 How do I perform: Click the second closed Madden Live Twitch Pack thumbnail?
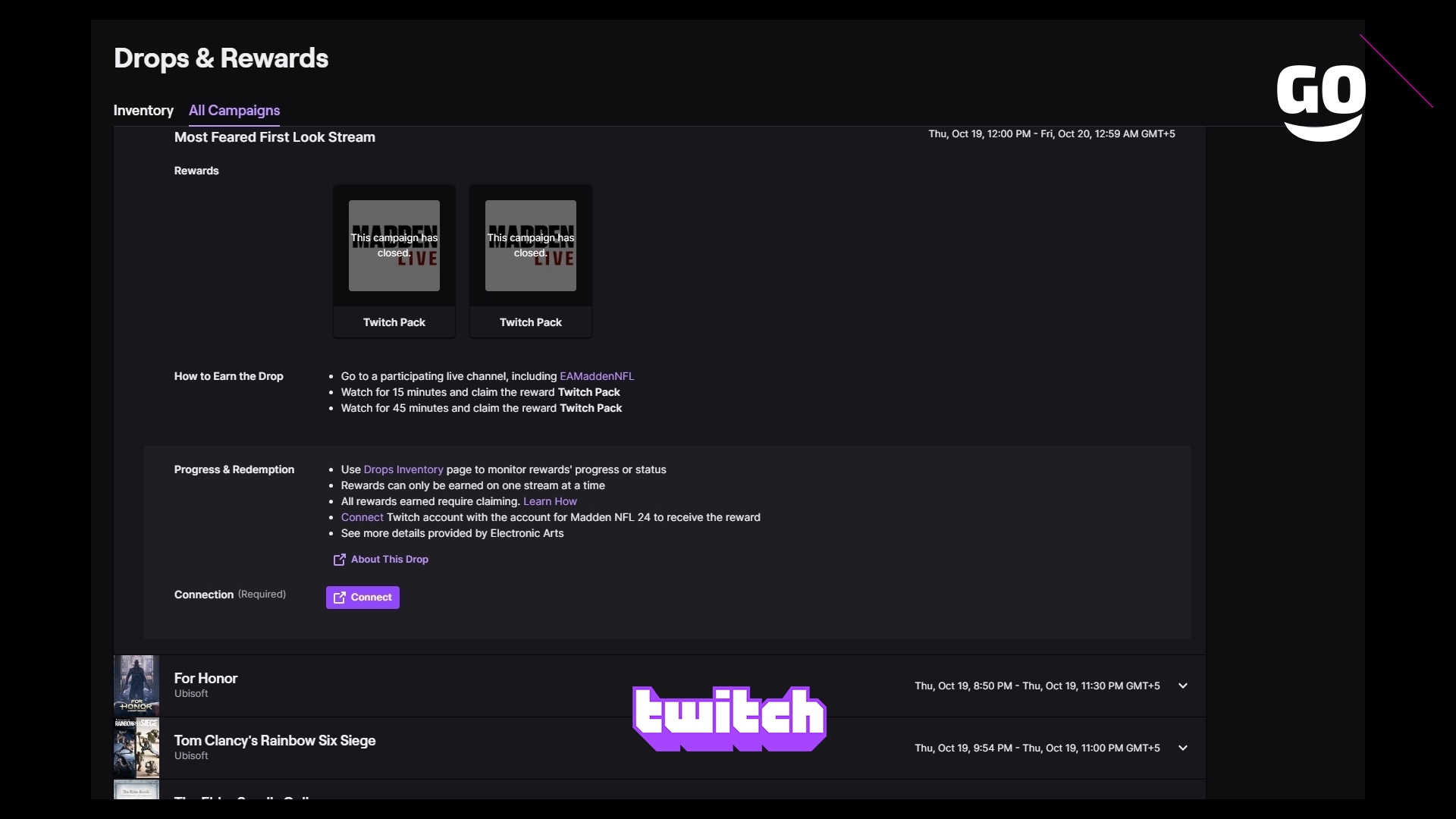click(530, 245)
